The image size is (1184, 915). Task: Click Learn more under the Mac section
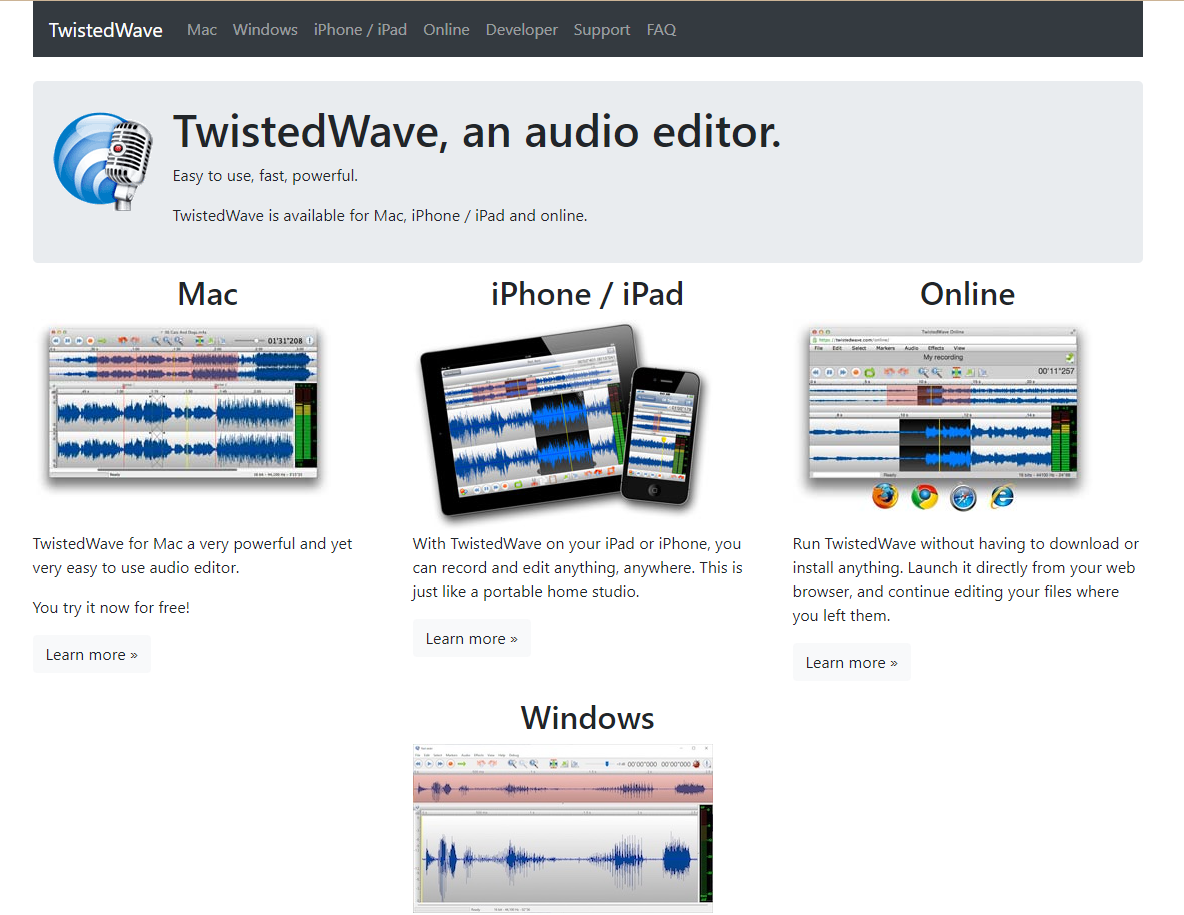[x=91, y=654]
